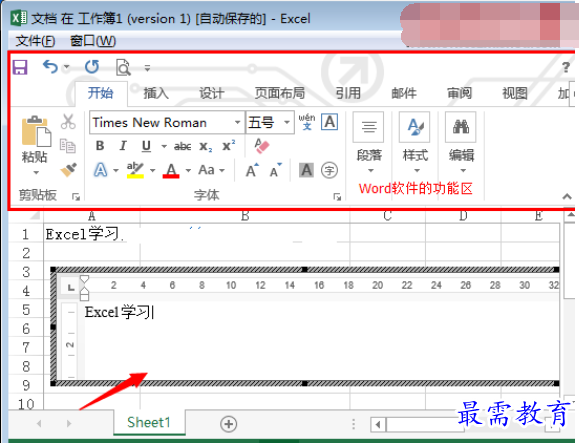Click the phonetic guide wén icon
The image size is (579, 445).
pos(307,122)
